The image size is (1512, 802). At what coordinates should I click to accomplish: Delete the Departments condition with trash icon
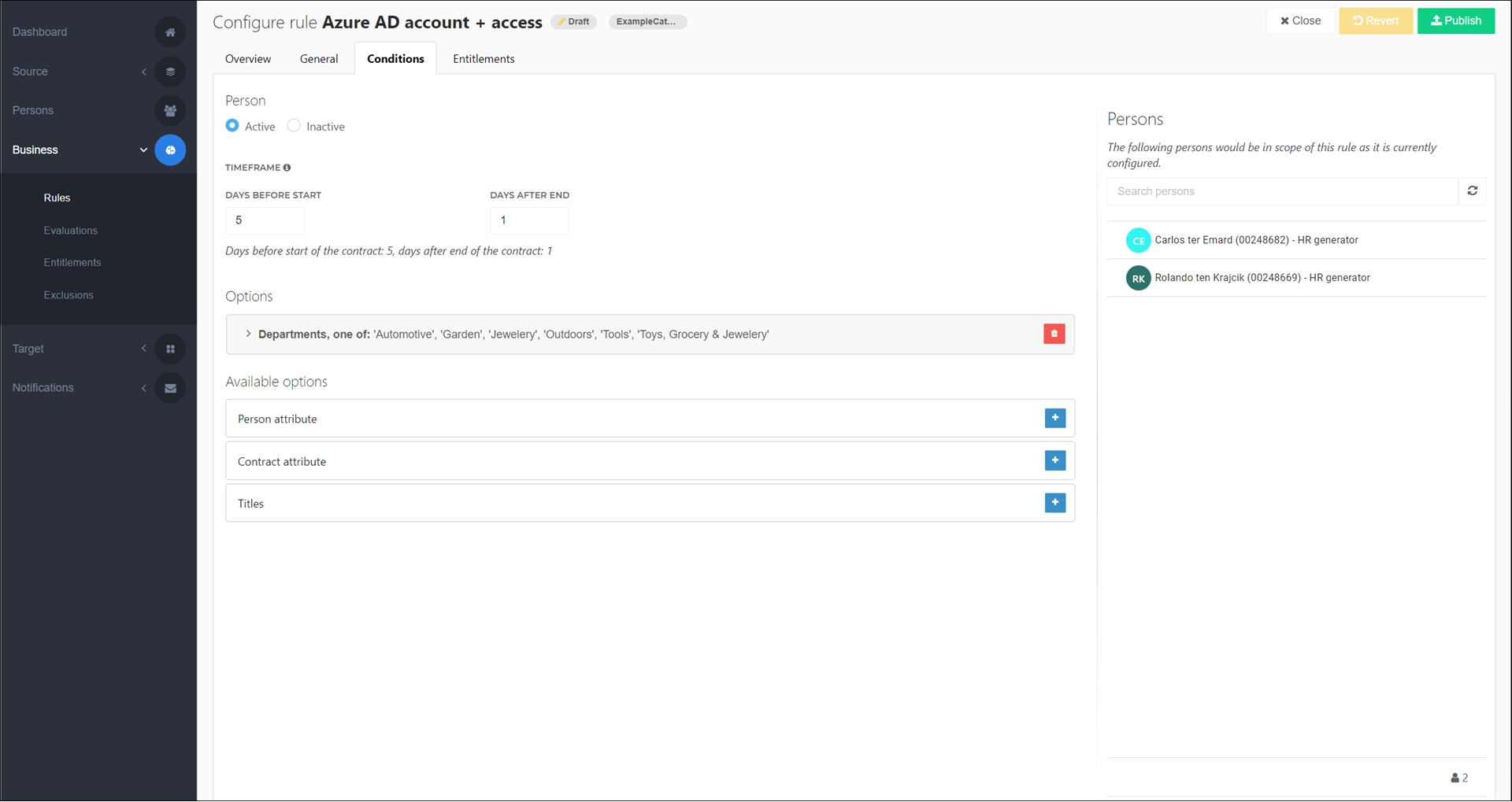[x=1054, y=334]
